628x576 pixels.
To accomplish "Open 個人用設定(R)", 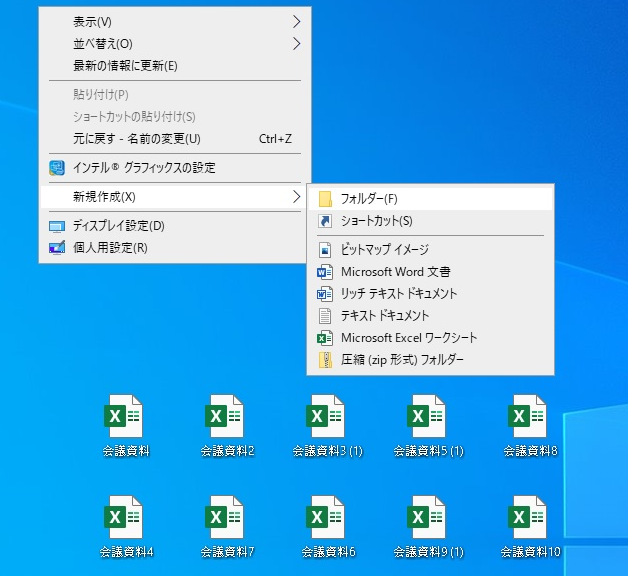I will (x=175, y=248).
